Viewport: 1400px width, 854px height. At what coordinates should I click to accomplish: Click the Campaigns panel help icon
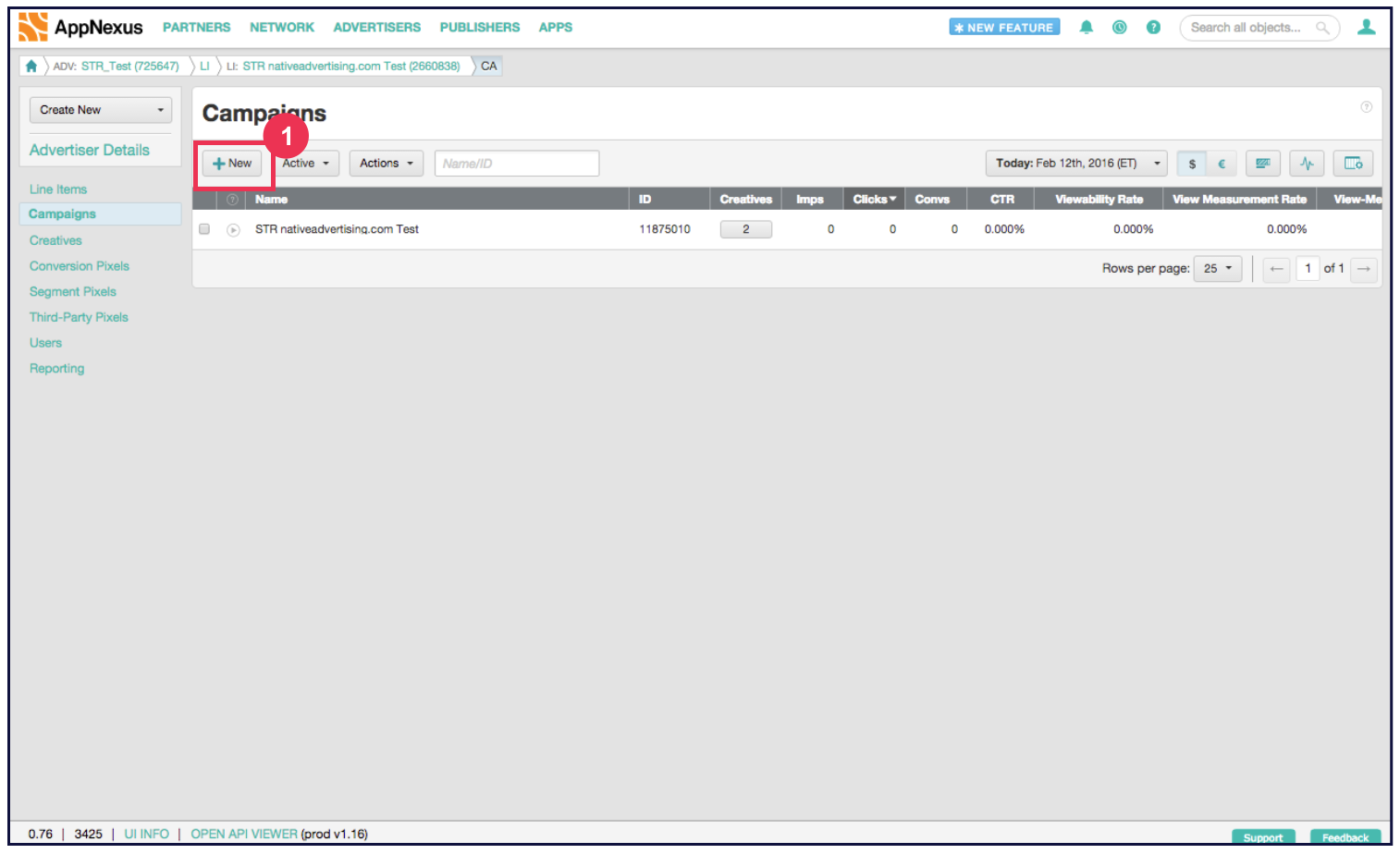pos(1366,107)
